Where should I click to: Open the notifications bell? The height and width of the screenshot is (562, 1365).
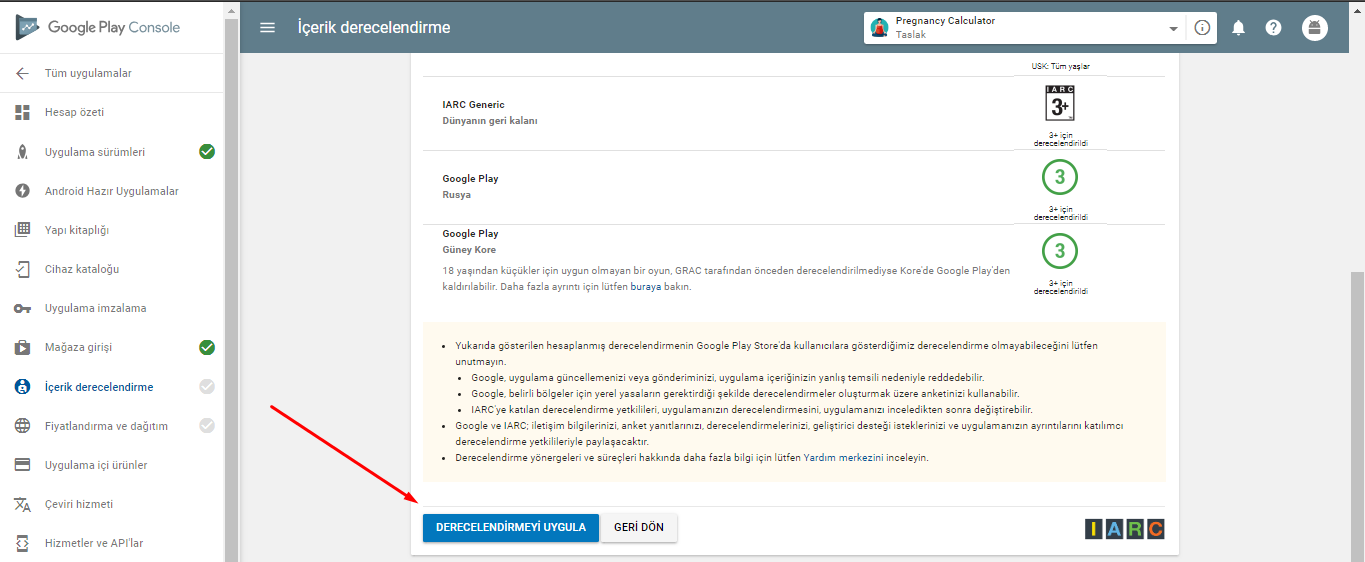click(x=1238, y=28)
